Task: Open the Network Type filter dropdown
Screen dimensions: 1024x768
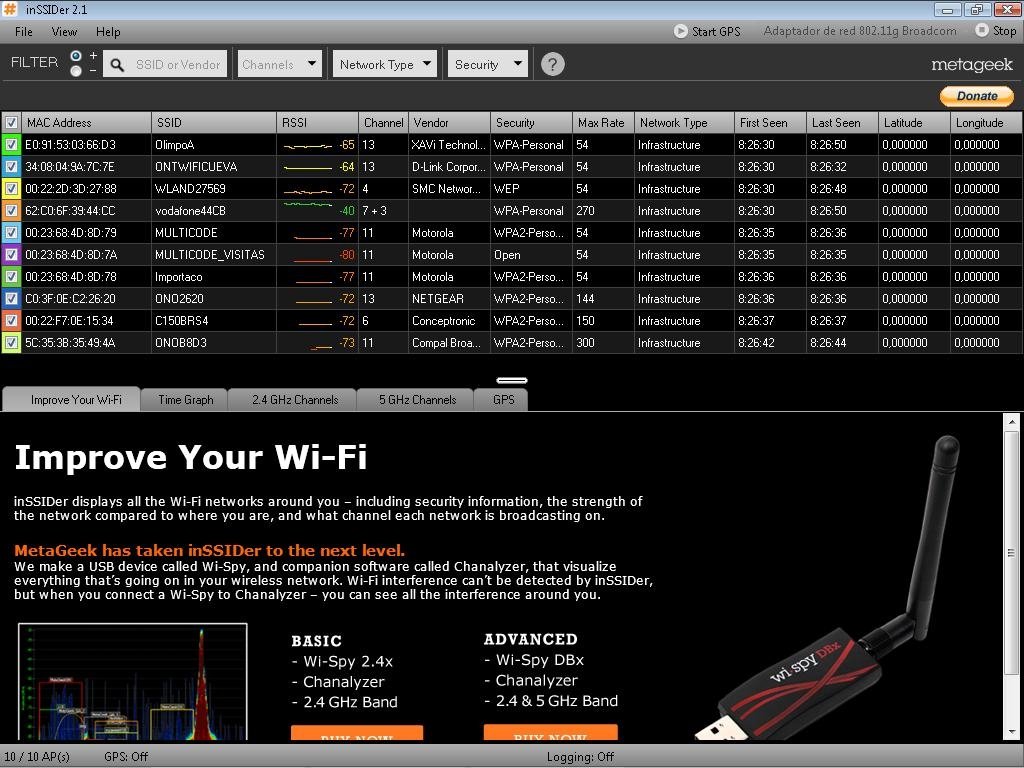Action: click(385, 64)
